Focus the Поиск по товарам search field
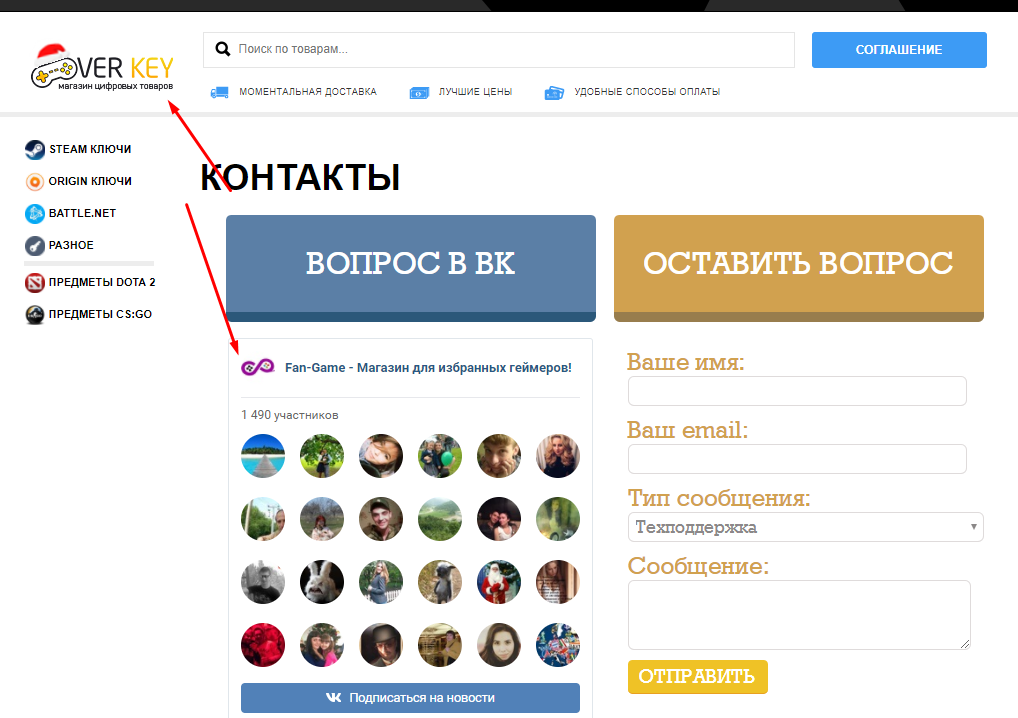Screen dimensions: 1018x718 point(499,50)
